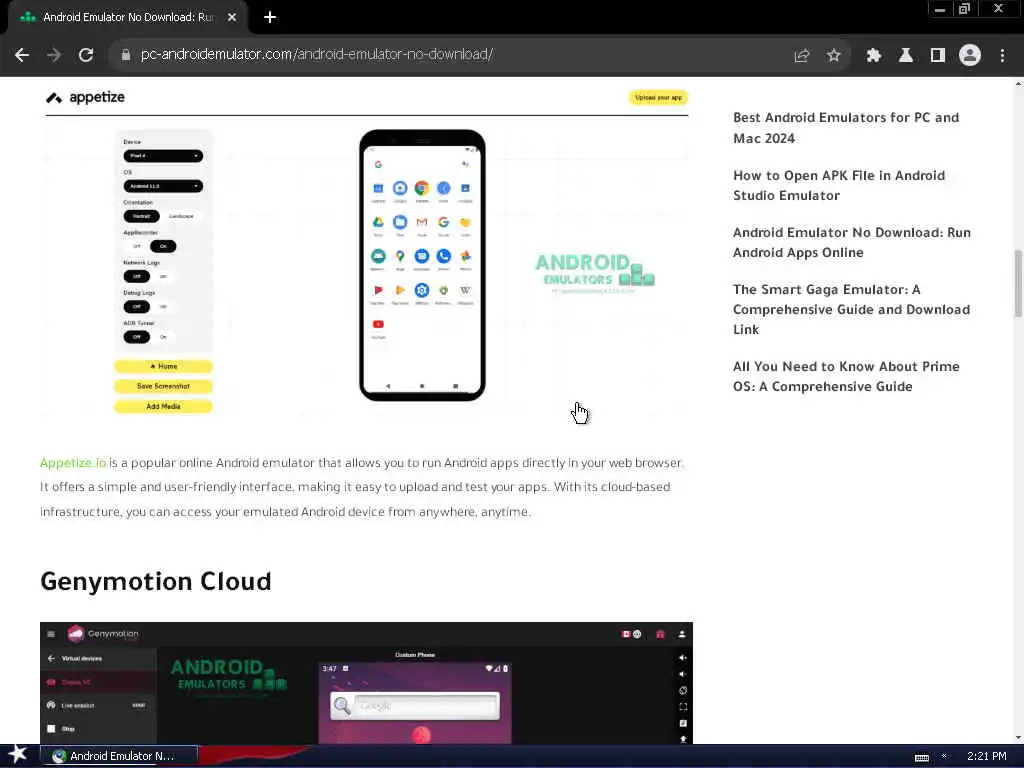Click scrollbar down arrow
Screen dimensions: 1024x768
[x=1018, y=738]
